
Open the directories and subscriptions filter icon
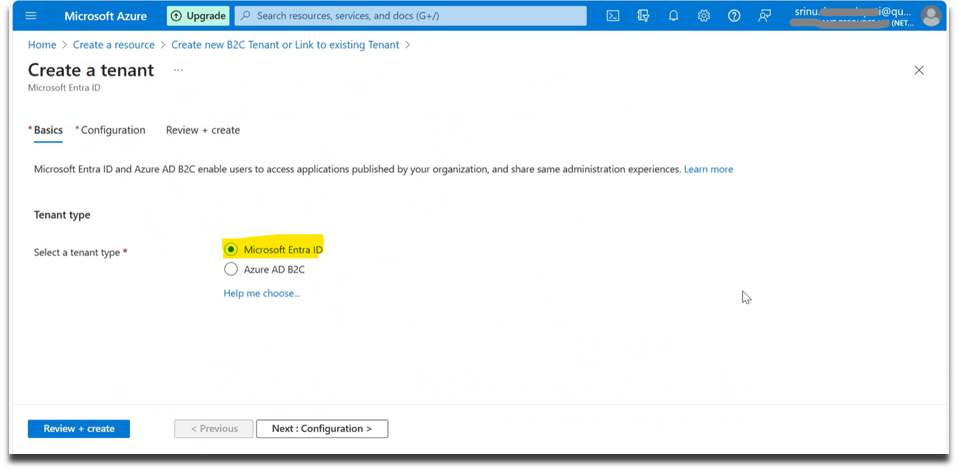(643, 16)
